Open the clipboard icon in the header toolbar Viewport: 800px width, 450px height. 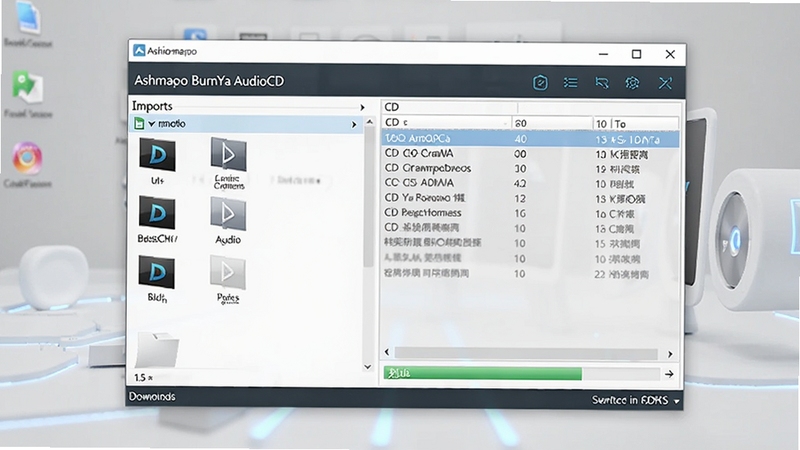[540, 83]
